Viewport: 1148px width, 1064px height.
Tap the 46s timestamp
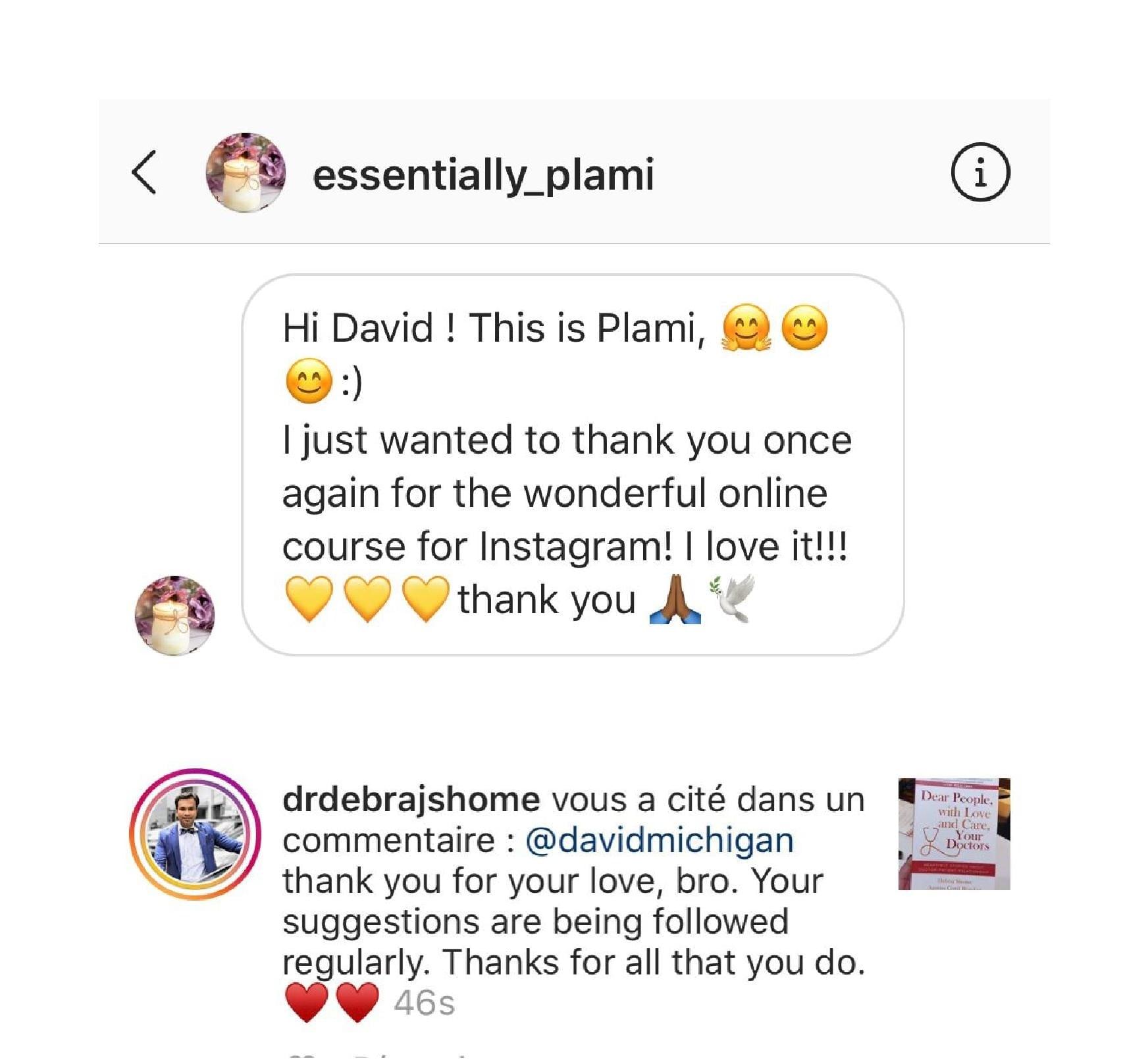pos(424,1003)
